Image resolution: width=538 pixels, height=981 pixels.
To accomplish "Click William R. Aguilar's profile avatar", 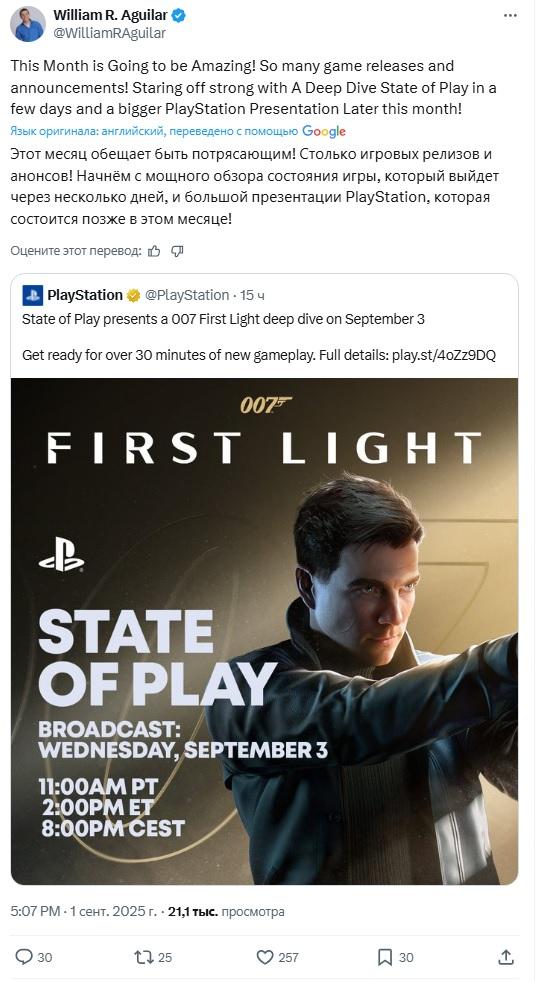I will click(x=28, y=24).
